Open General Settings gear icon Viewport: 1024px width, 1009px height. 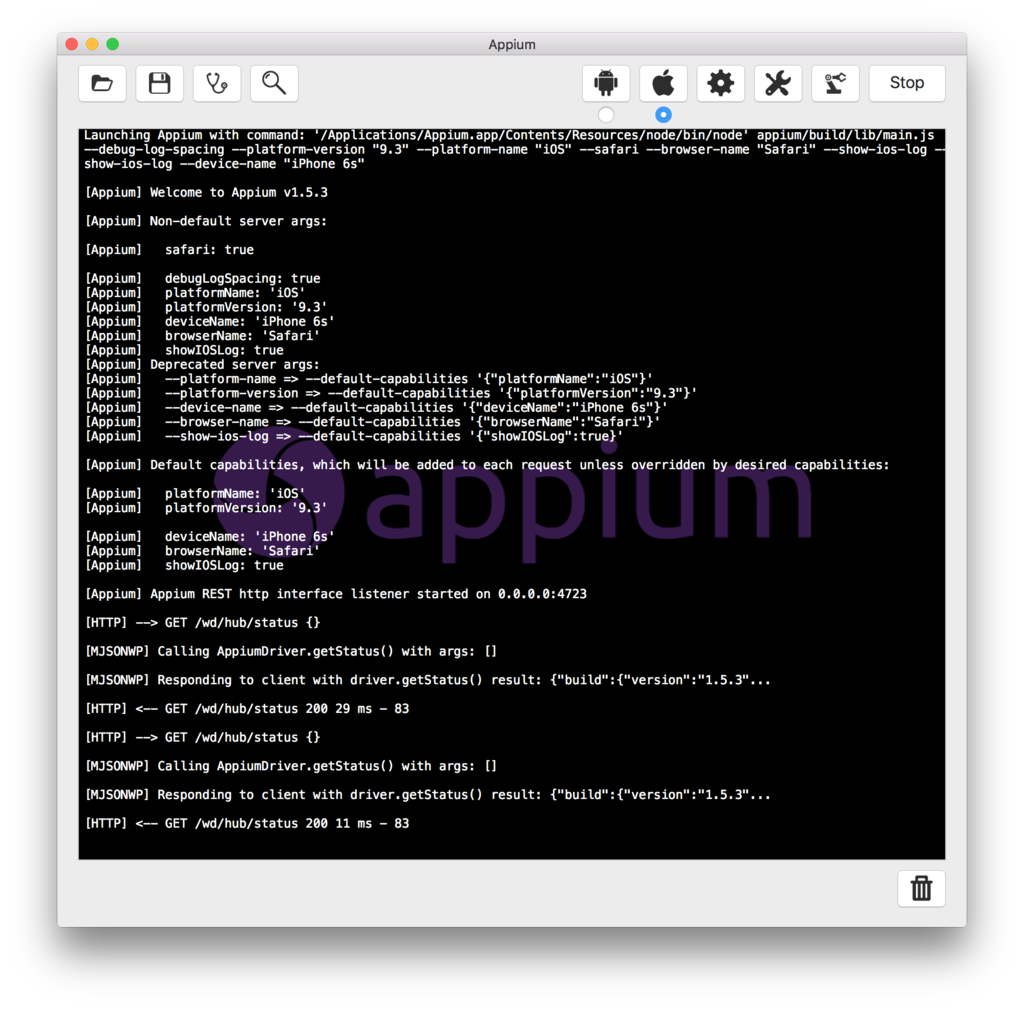coord(720,83)
